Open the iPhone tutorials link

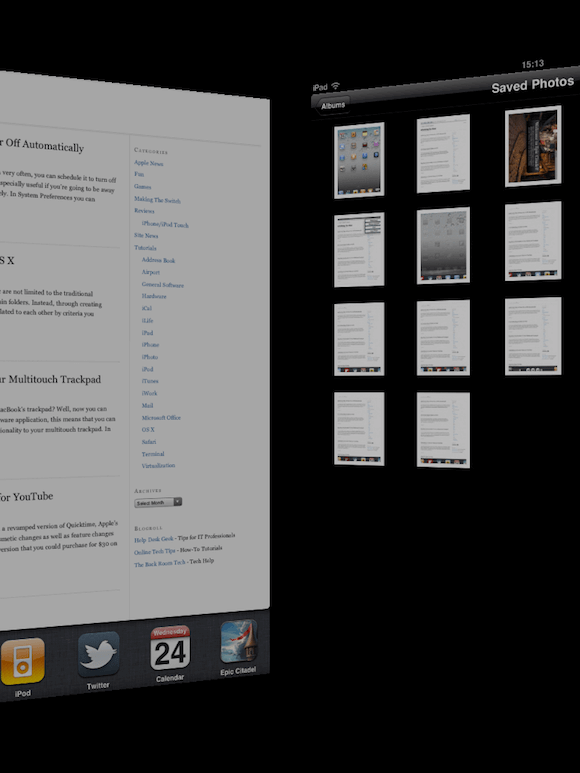150,345
